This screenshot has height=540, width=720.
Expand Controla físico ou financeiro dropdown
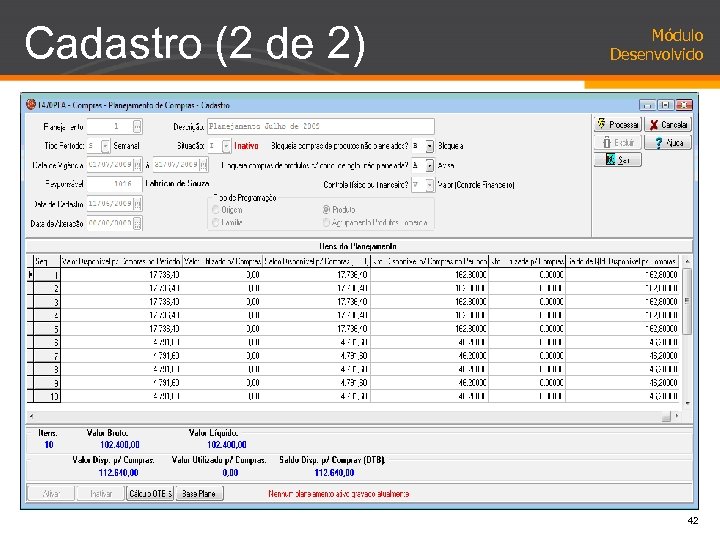[429, 185]
